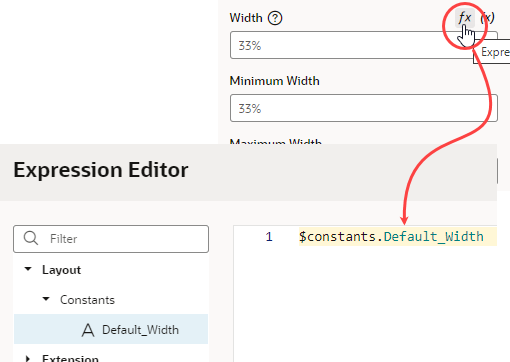Select Default_Width constant in tree
The image size is (510, 362).
111,329
